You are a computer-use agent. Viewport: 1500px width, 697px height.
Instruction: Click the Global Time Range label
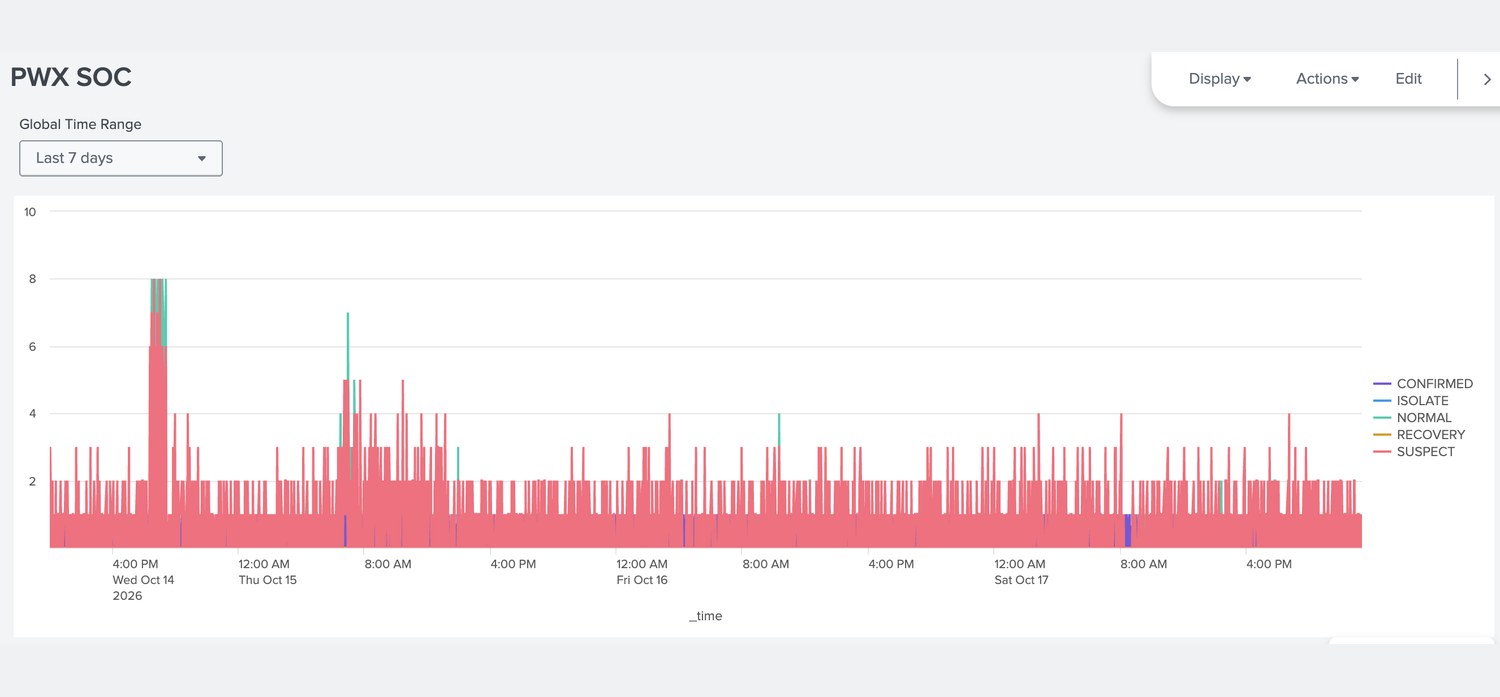[x=80, y=125]
